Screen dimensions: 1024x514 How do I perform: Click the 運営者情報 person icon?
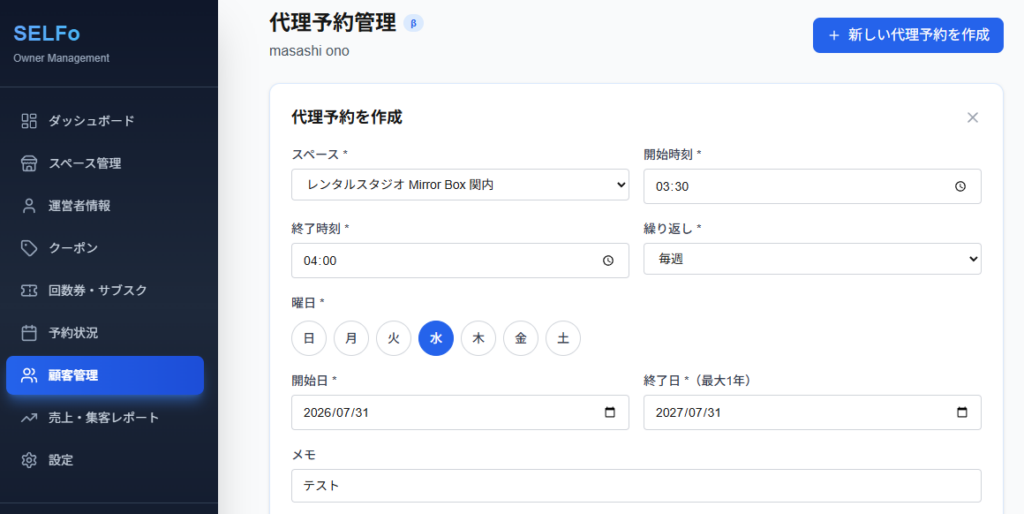pyautogui.click(x=29, y=206)
